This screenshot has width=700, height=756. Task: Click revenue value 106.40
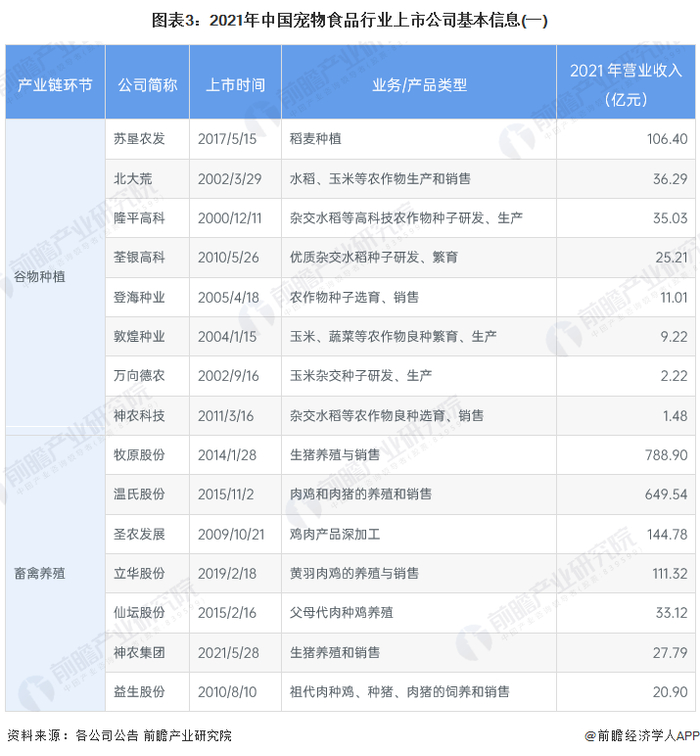pyautogui.click(x=667, y=139)
